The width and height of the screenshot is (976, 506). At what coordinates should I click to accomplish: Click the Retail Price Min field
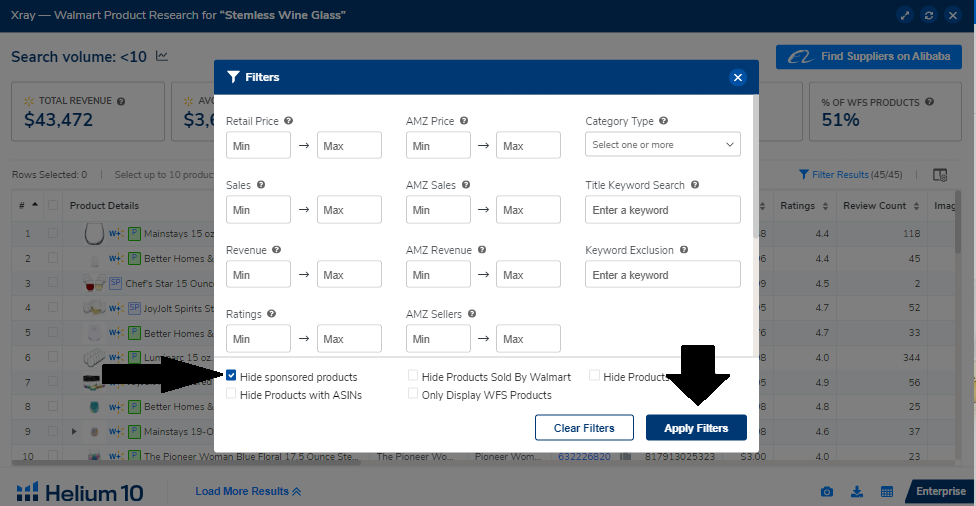pos(259,146)
